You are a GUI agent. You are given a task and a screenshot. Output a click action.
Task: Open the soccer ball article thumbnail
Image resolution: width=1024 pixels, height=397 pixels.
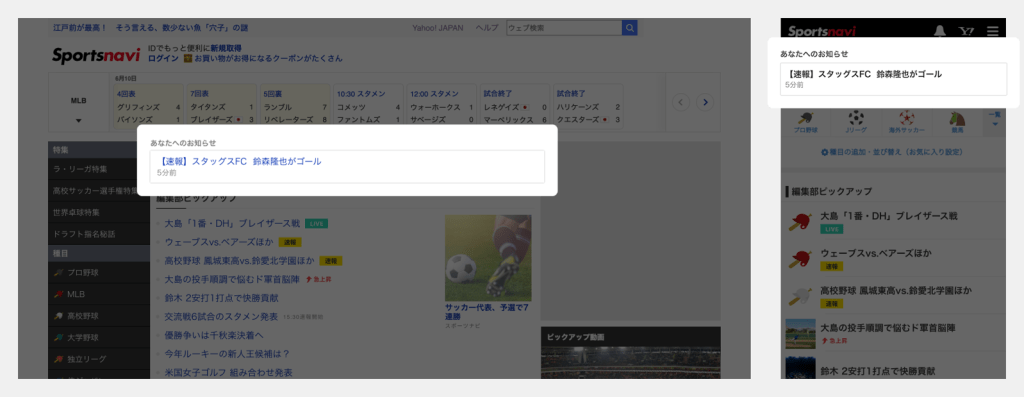[x=488, y=258]
